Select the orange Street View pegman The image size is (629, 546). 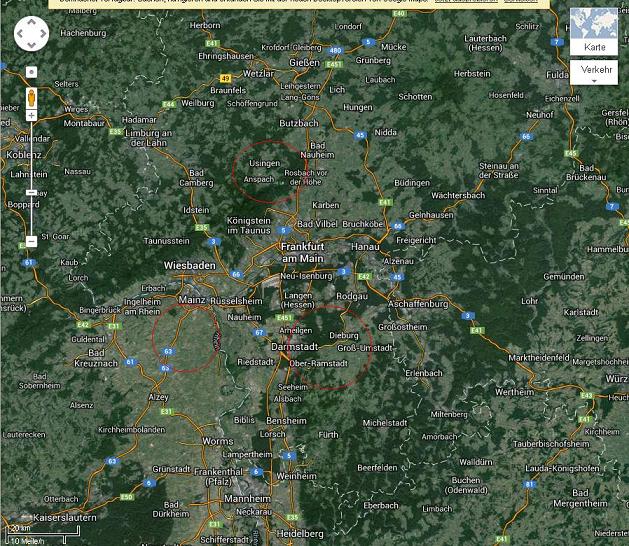point(31,98)
